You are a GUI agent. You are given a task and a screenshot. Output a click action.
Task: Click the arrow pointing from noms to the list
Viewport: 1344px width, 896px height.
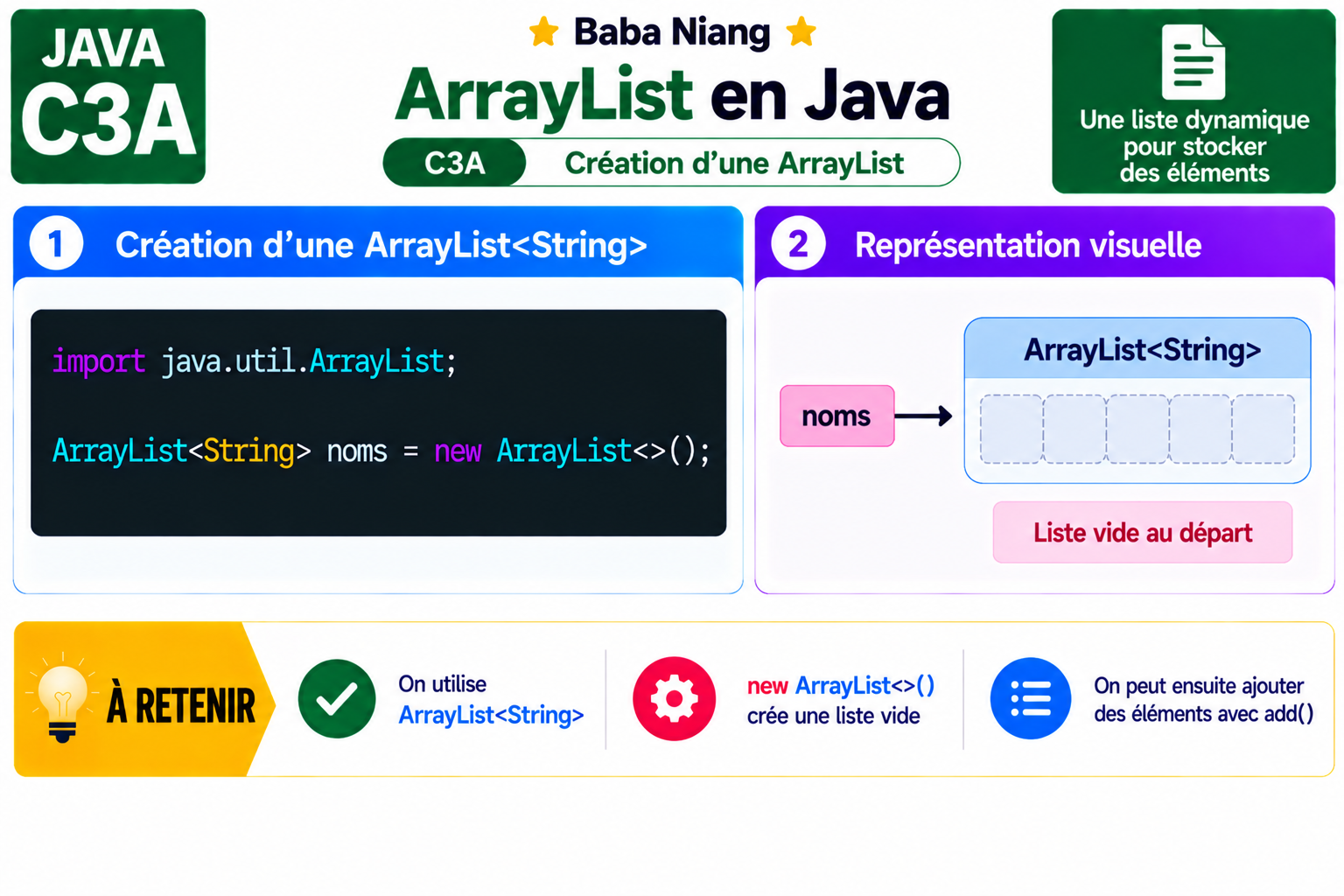click(924, 416)
